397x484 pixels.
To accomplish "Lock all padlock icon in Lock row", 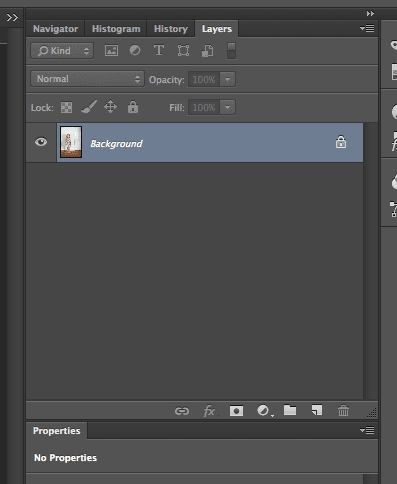I will (x=133, y=107).
